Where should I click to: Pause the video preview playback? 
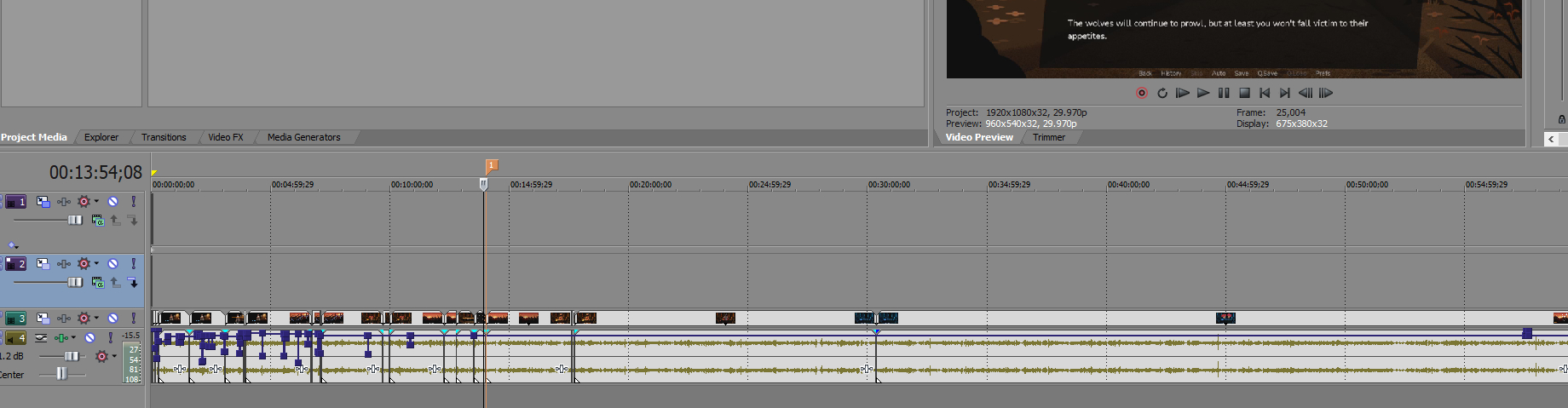(x=1224, y=93)
